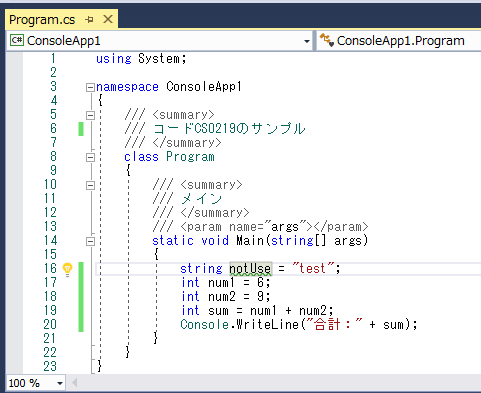Click 'WriteLine' method call
The width and height of the screenshot is (481, 393).
[268, 324]
